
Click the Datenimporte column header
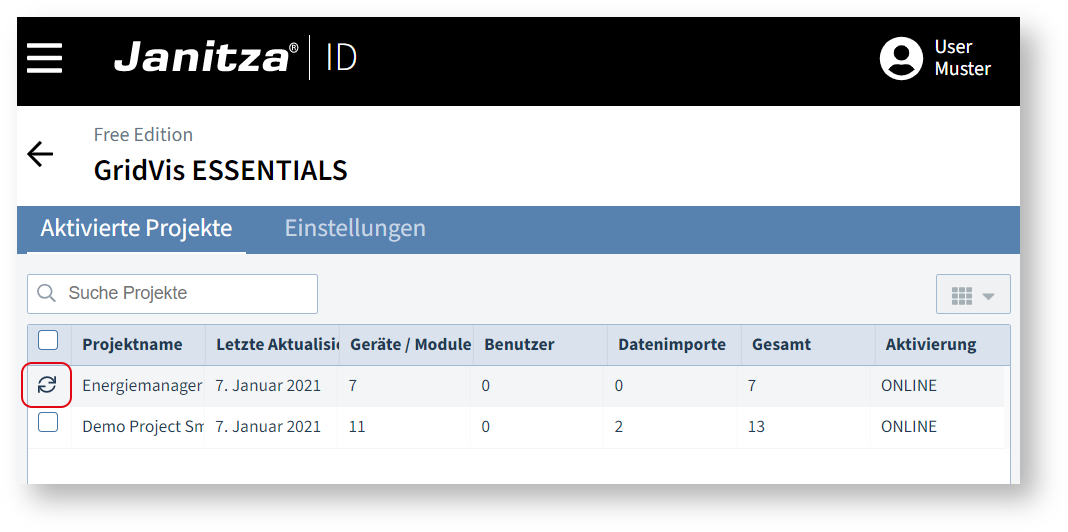pyautogui.click(x=672, y=345)
